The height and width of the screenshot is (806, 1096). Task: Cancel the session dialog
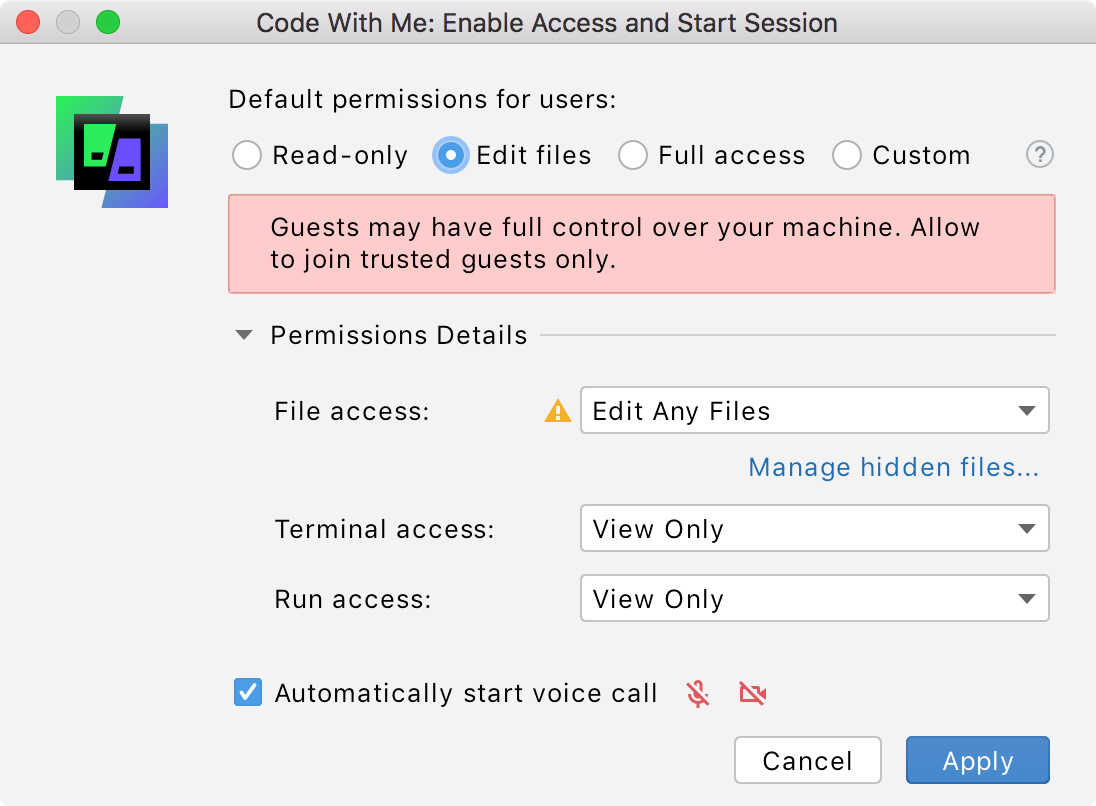807,760
